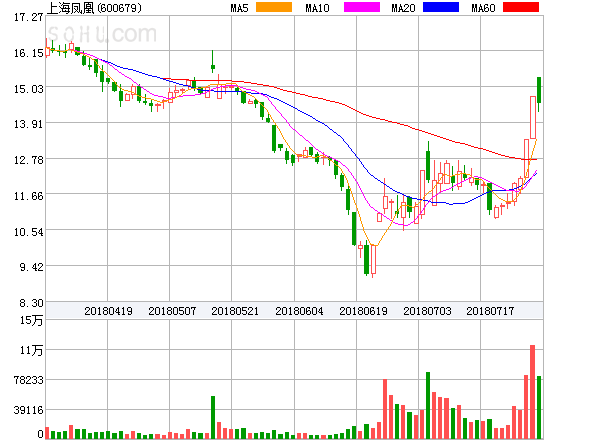This screenshot has width=600, height=440.
Task: Click the 13.91 price axis label
Action: (29, 124)
